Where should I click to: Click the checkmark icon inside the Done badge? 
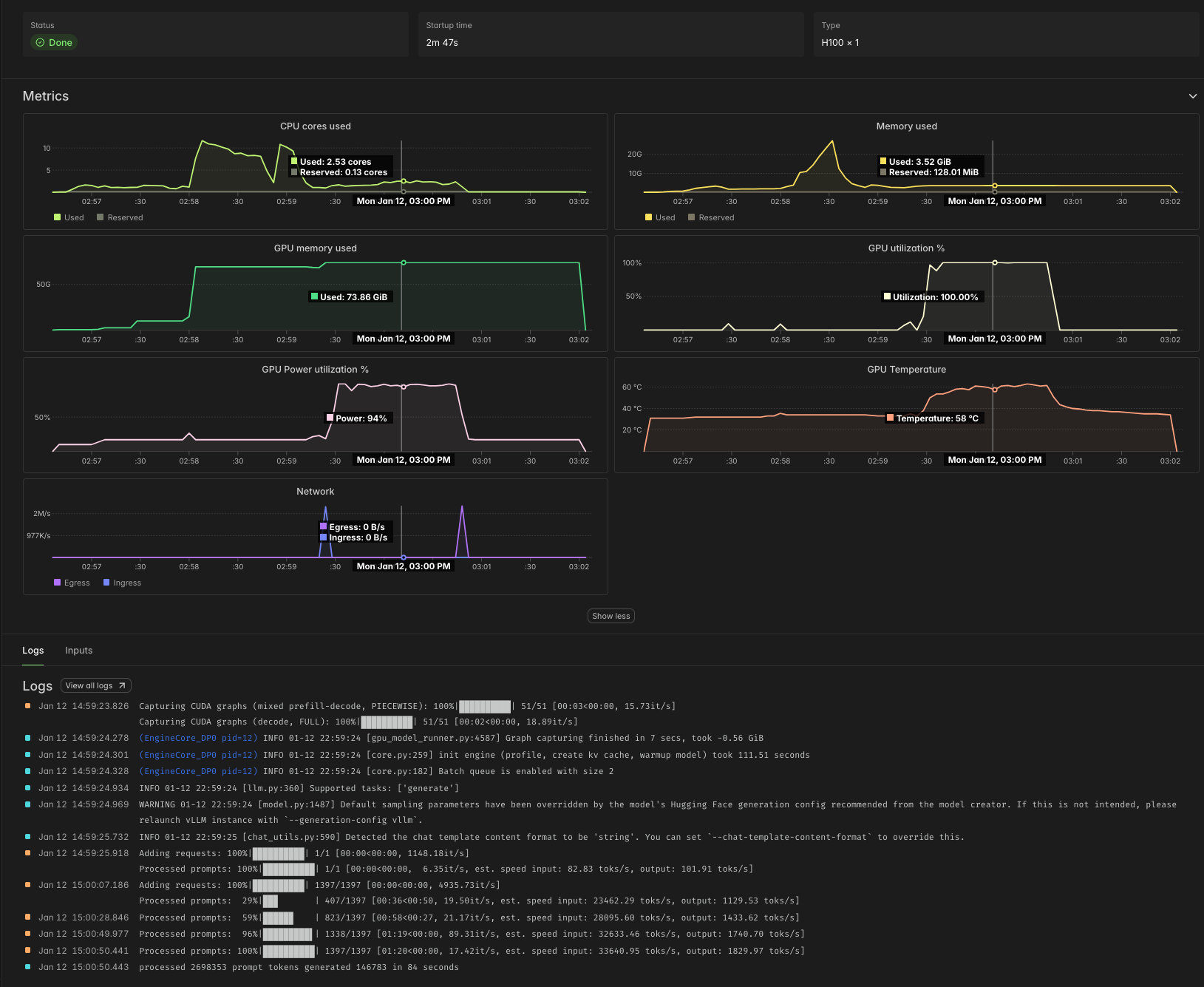tap(42, 42)
